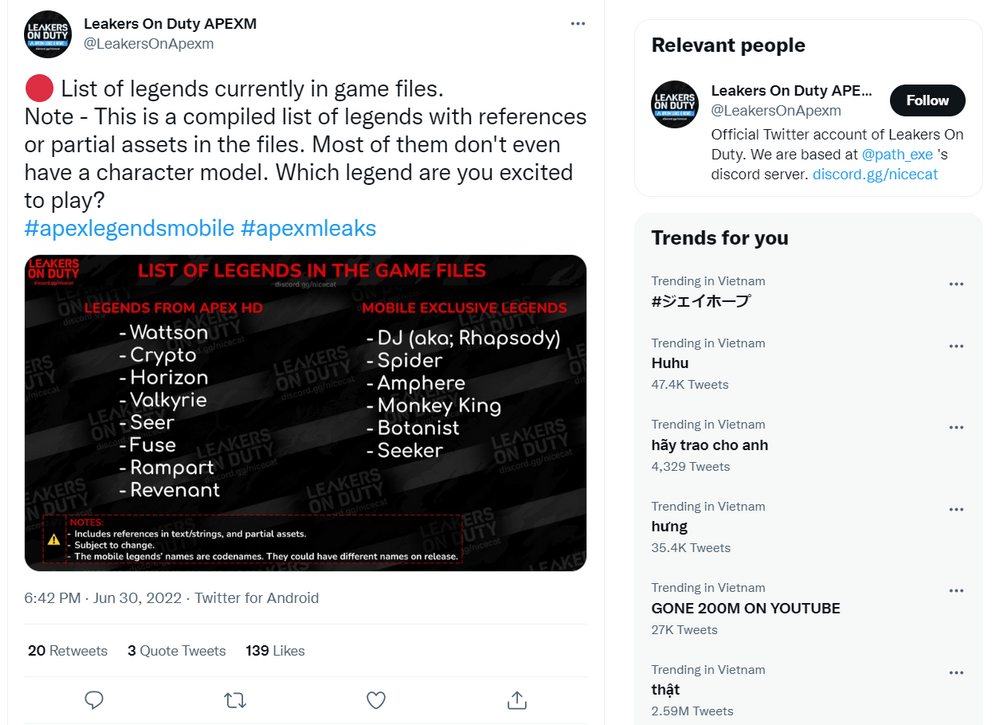This screenshot has height=725, width=1000.
Task: Click the Leakers On Duty tweet avatar
Action: pyautogui.click(x=48, y=34)
